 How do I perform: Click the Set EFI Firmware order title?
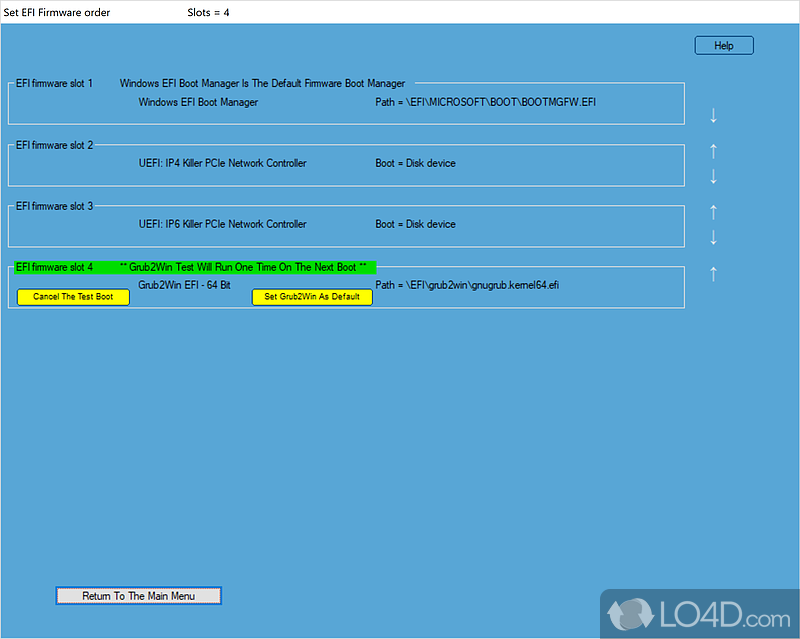[57, 12]
